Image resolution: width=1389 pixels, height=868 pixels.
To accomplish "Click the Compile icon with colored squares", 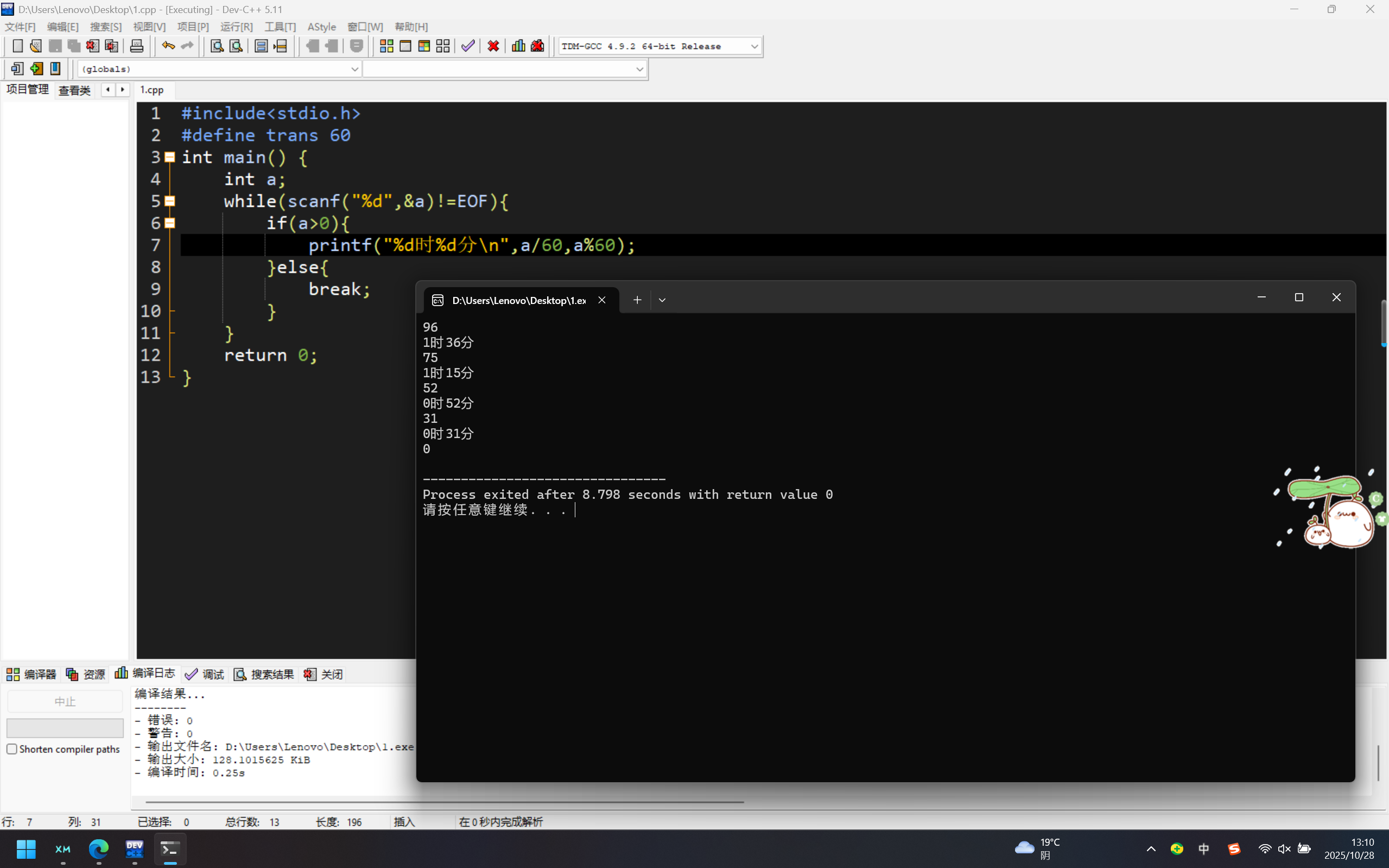I will pos(386,46).
